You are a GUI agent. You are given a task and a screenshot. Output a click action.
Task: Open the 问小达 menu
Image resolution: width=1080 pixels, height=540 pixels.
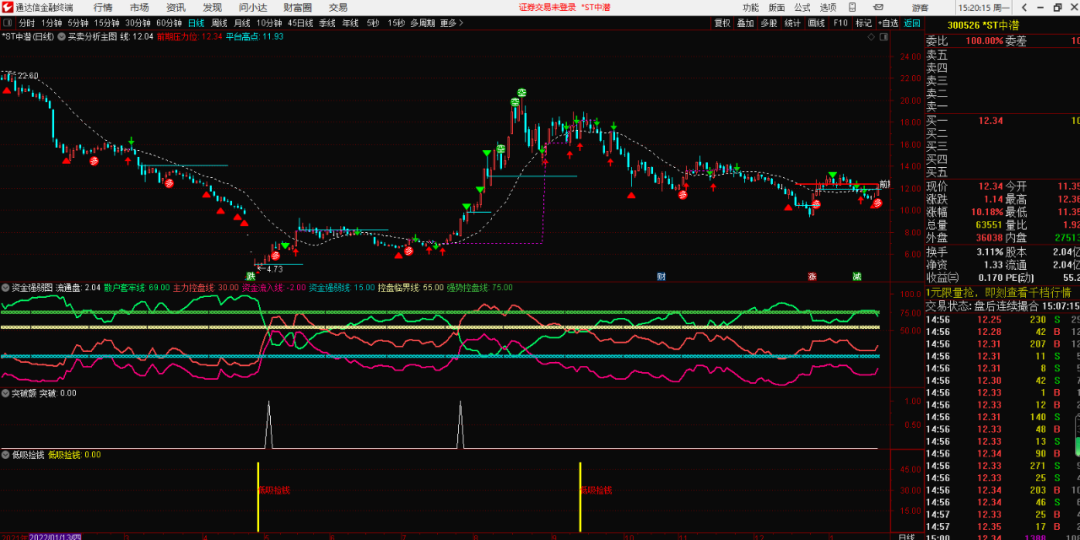[x=253, y=7]
